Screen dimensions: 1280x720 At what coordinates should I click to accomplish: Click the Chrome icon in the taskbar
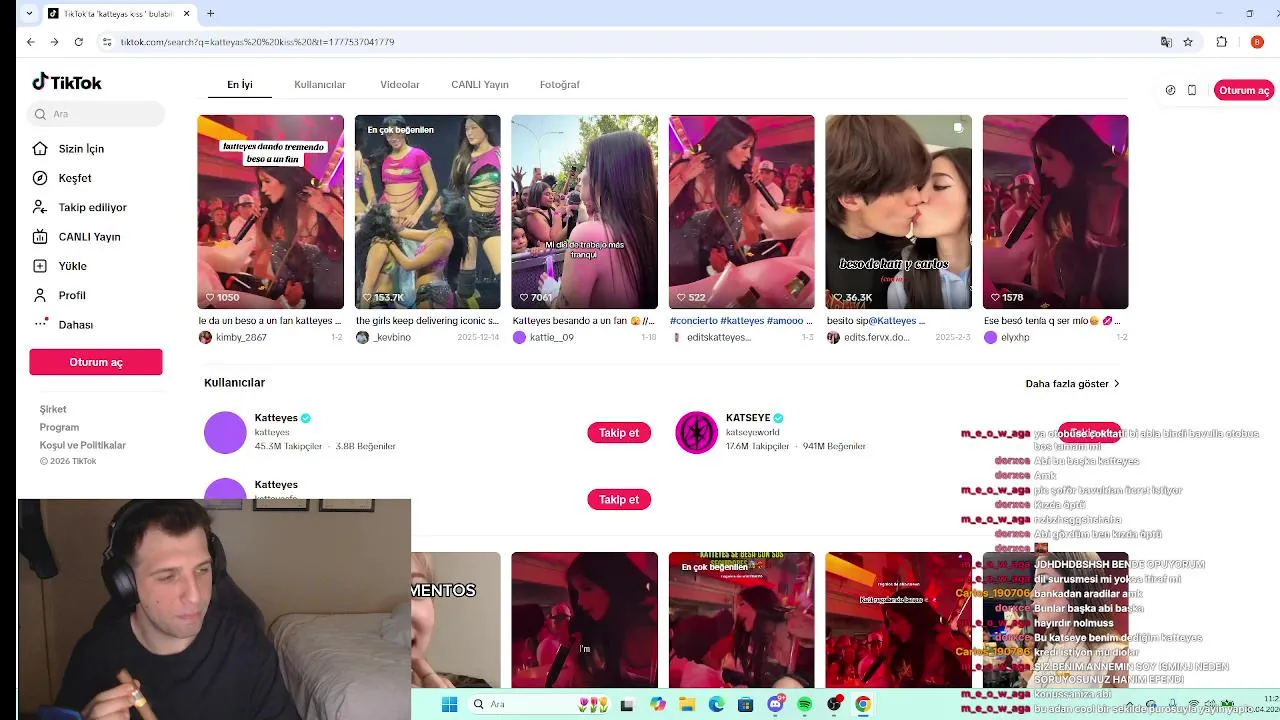click(863, 704)
